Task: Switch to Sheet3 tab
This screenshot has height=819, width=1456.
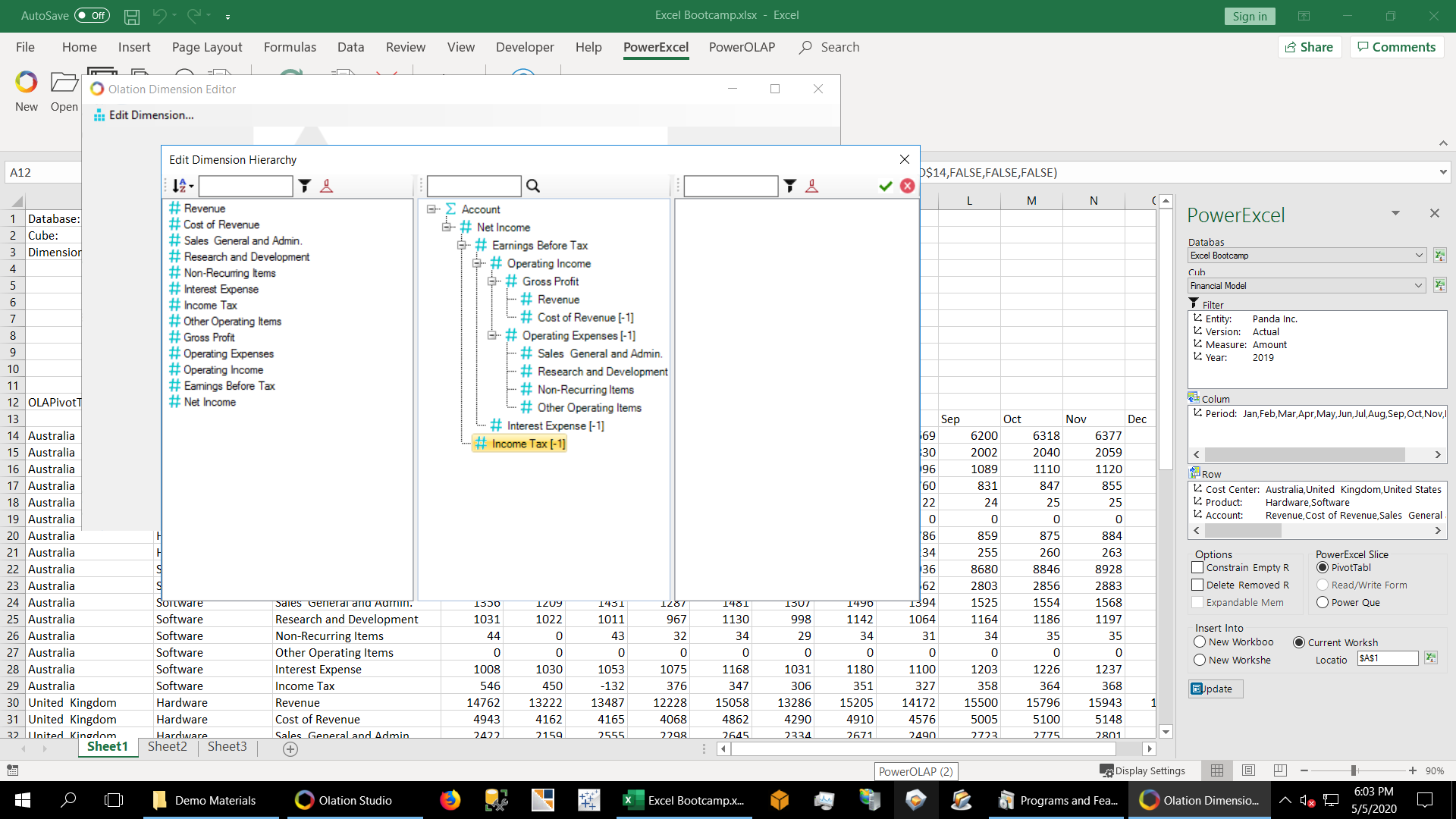Action: (227, 746)
